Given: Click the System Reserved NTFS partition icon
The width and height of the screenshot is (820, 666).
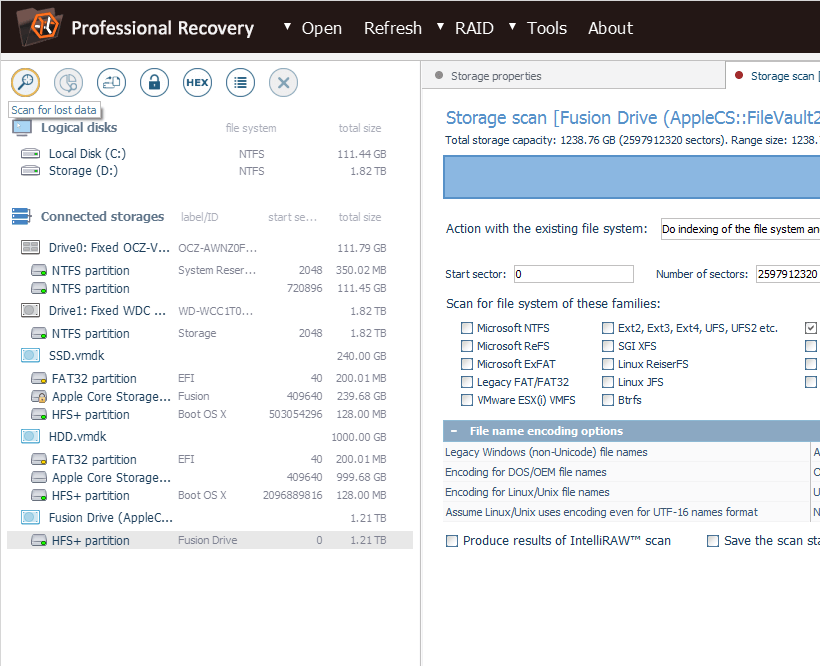Looking at the screenshot, I should click(x=39, y=270).
